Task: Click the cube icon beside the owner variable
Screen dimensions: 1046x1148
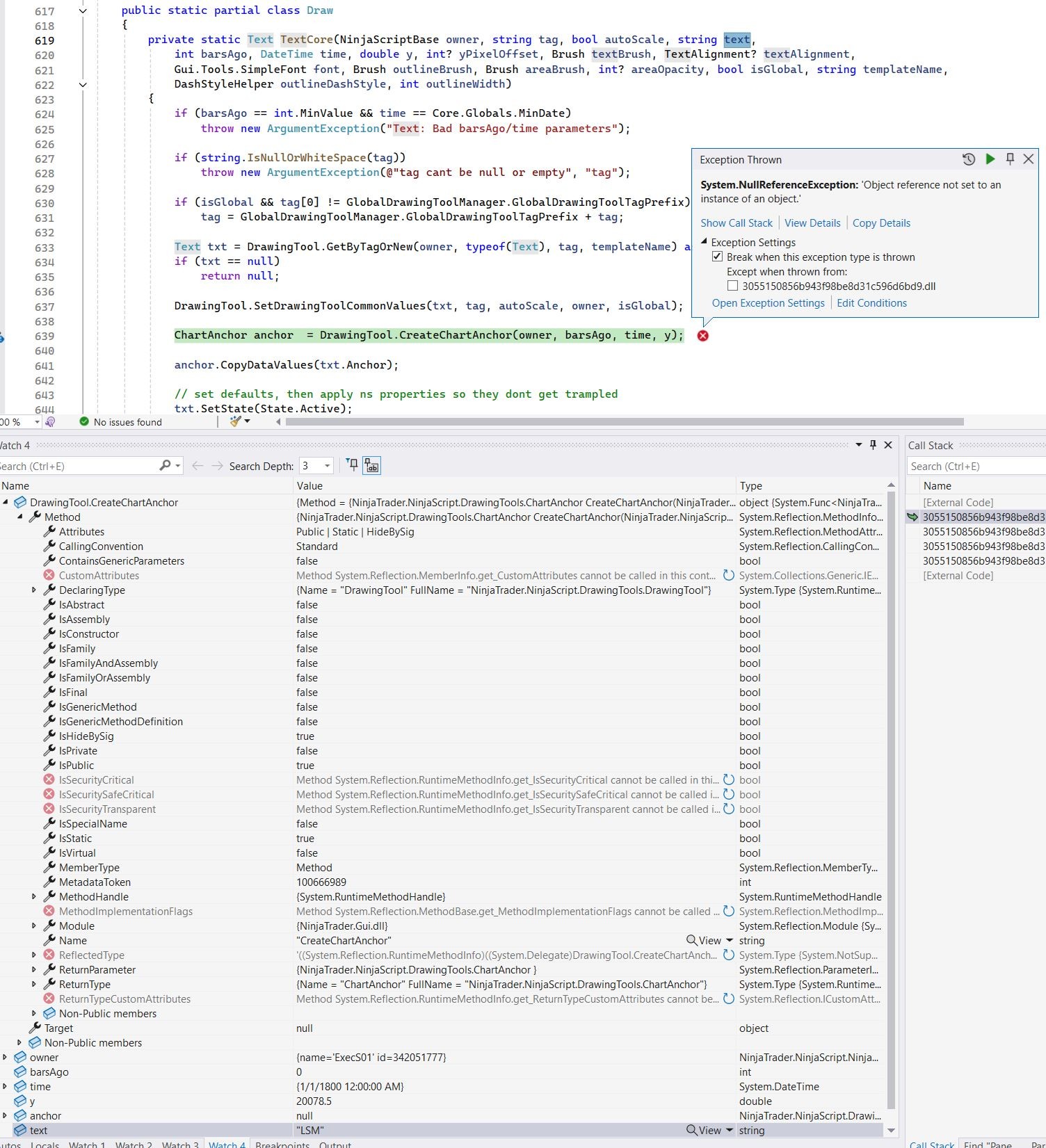Action: 20,1057
